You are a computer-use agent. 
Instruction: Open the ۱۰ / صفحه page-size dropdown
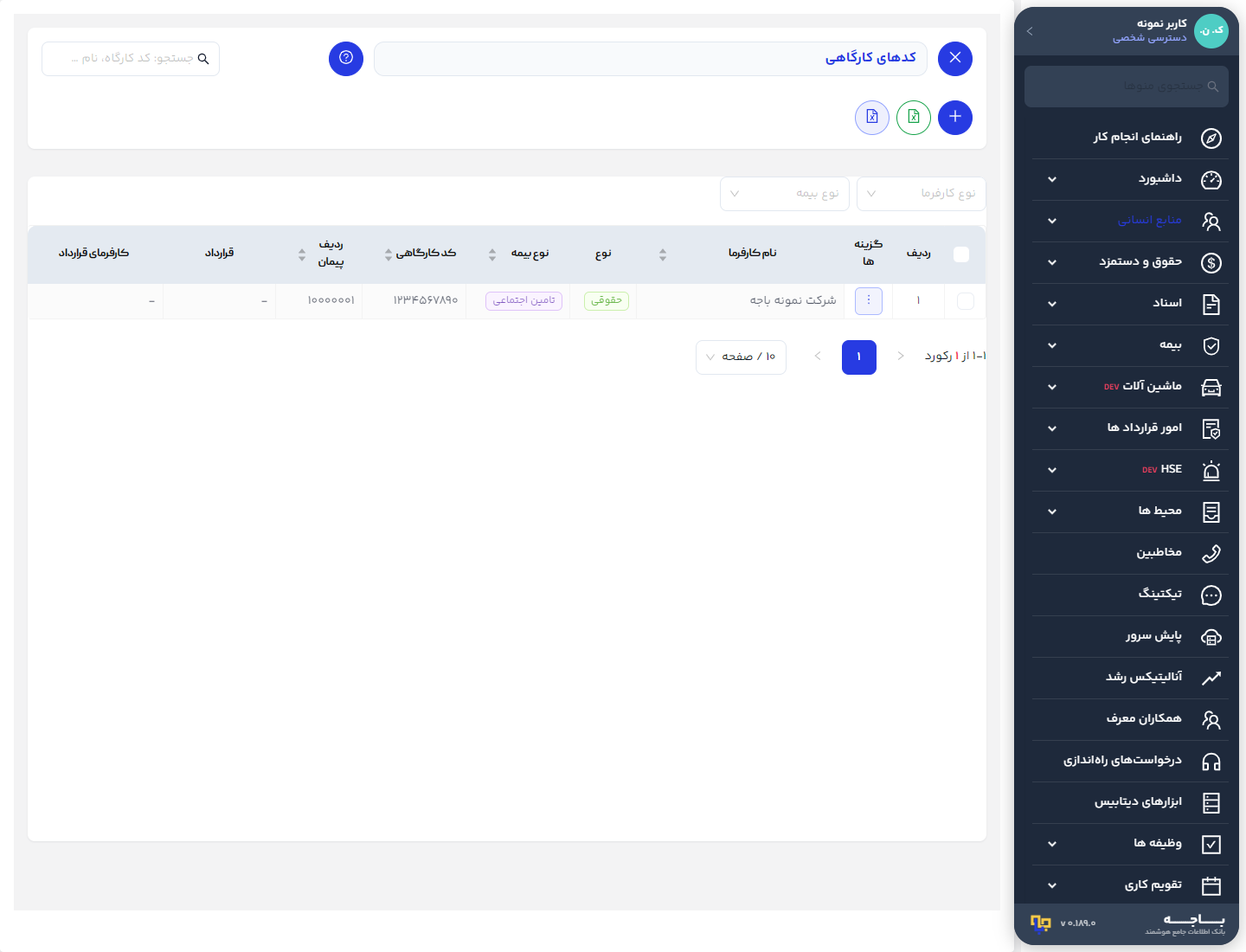pos(741,357)
